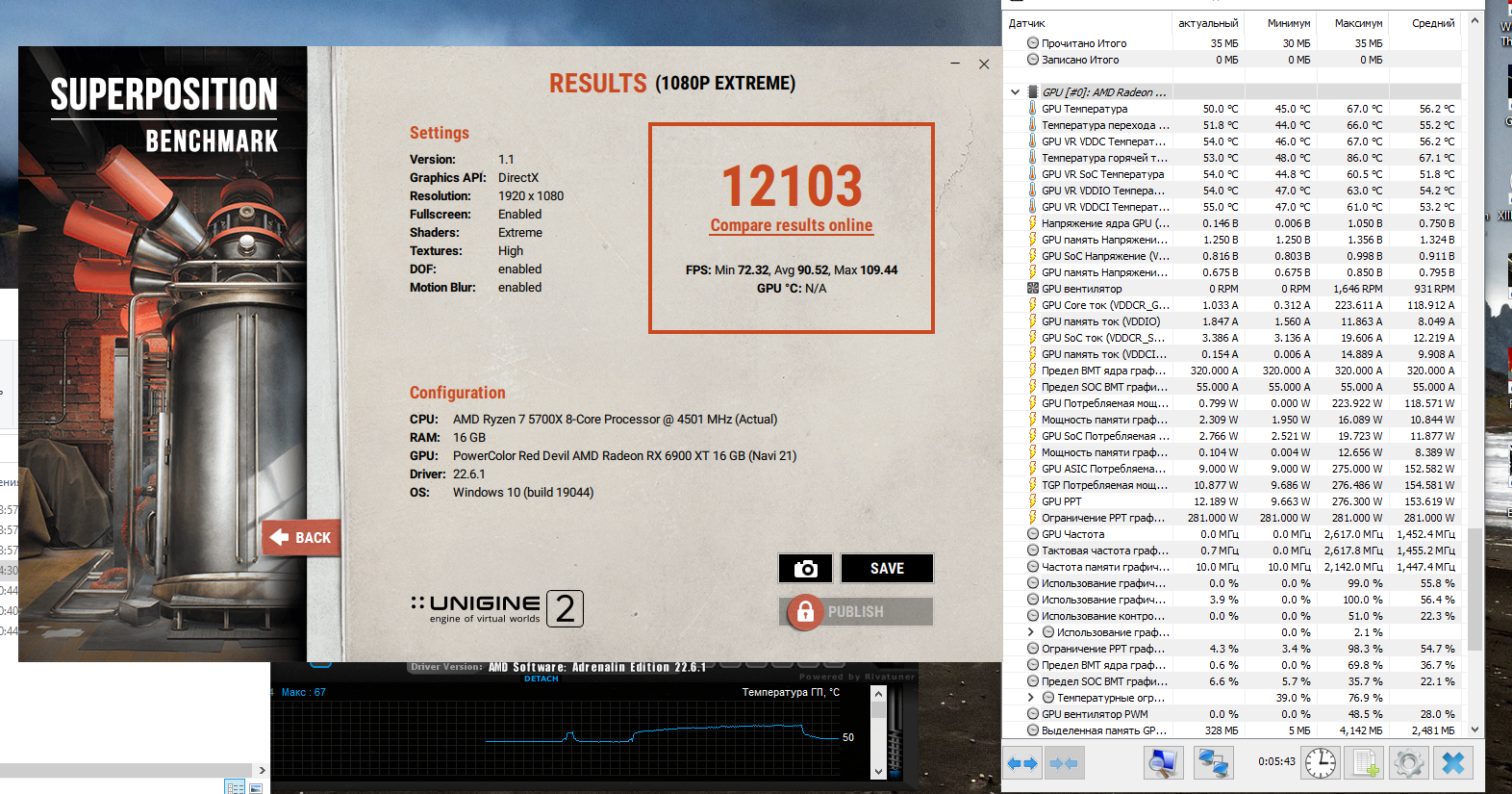This screenshot has width=1512, height=794.
Task: Select the TGP Потребляемая мощ... row
Action: coord(1233,485)
